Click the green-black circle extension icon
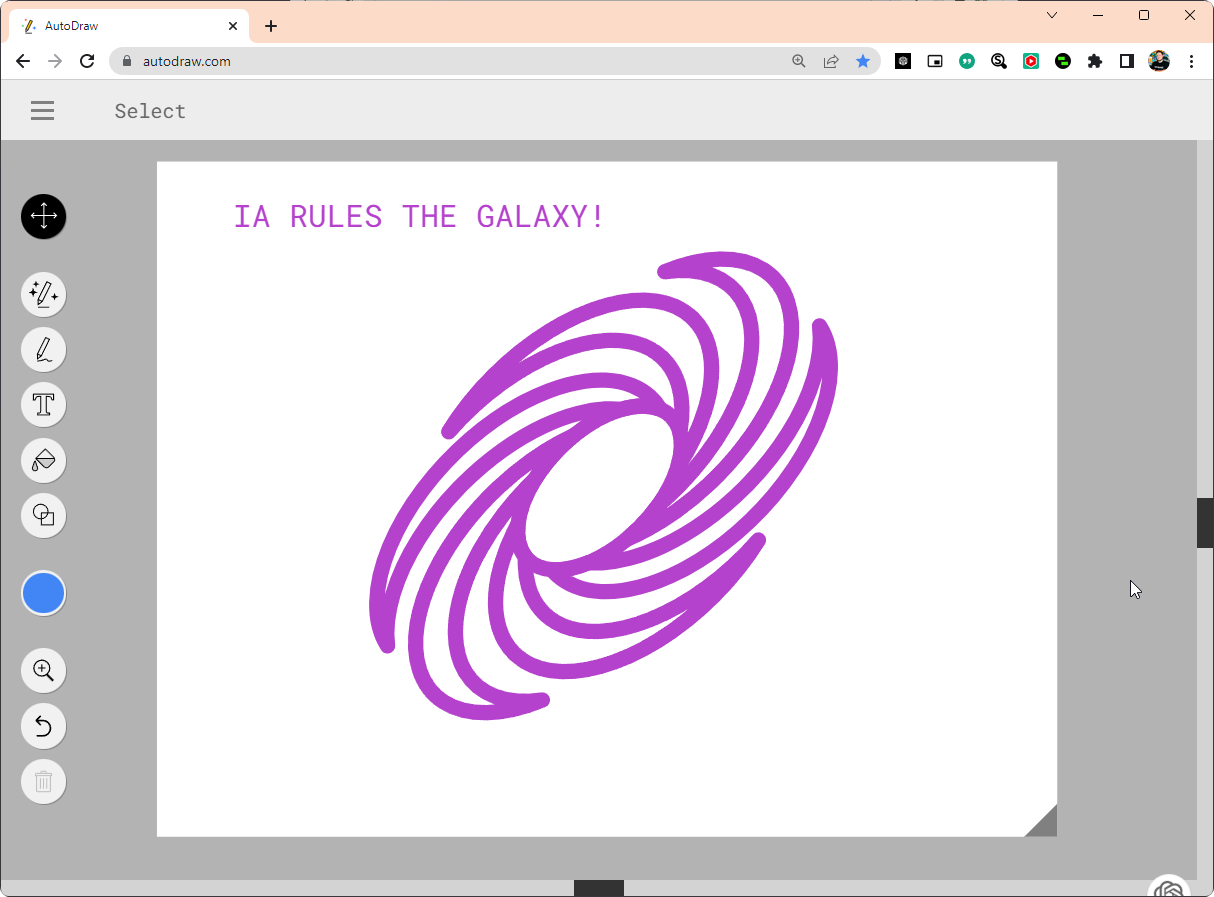The width and height of the screenshot is (1214, 897). tap(1063, 61)
